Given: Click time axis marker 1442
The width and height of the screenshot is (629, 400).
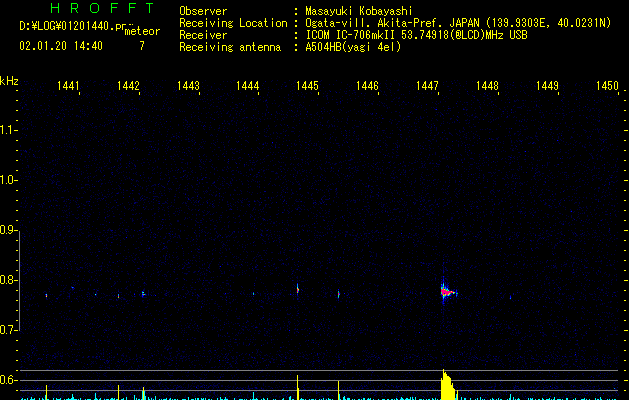Looking at the screenshot, I should [x=128, y=86].
